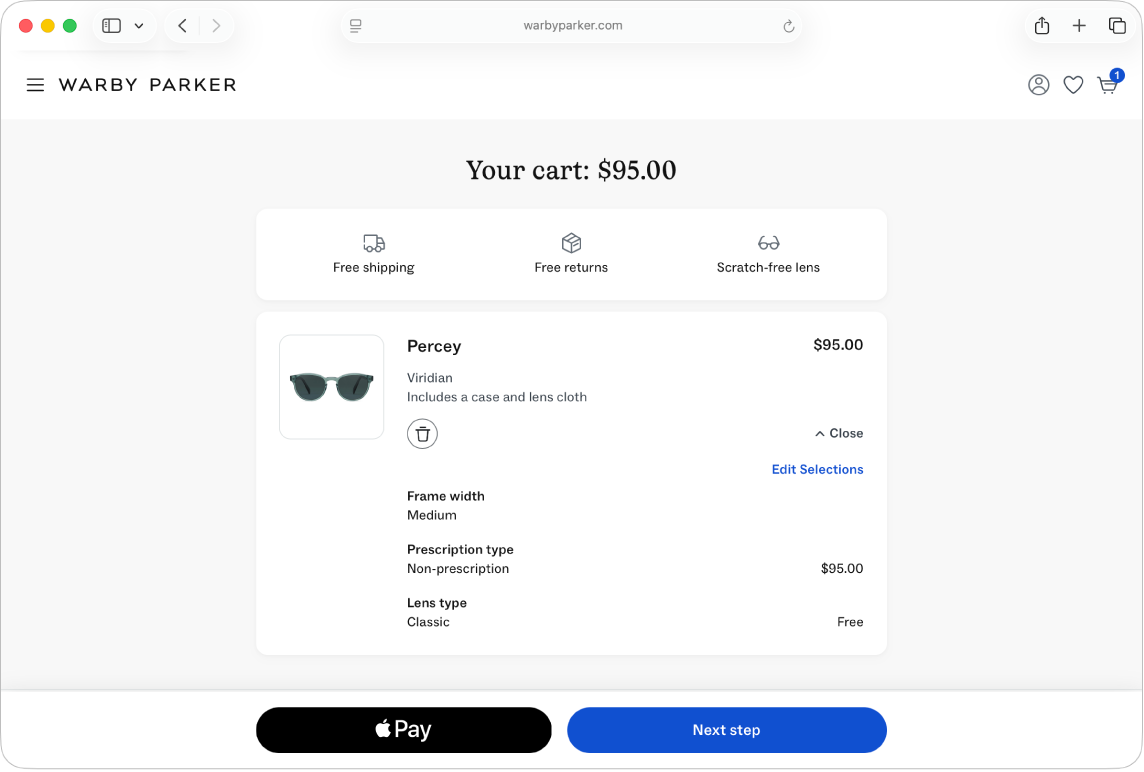Check out with Apple Pay
The width and height of the screenshot is (1144, 772).
click(403, 730)
